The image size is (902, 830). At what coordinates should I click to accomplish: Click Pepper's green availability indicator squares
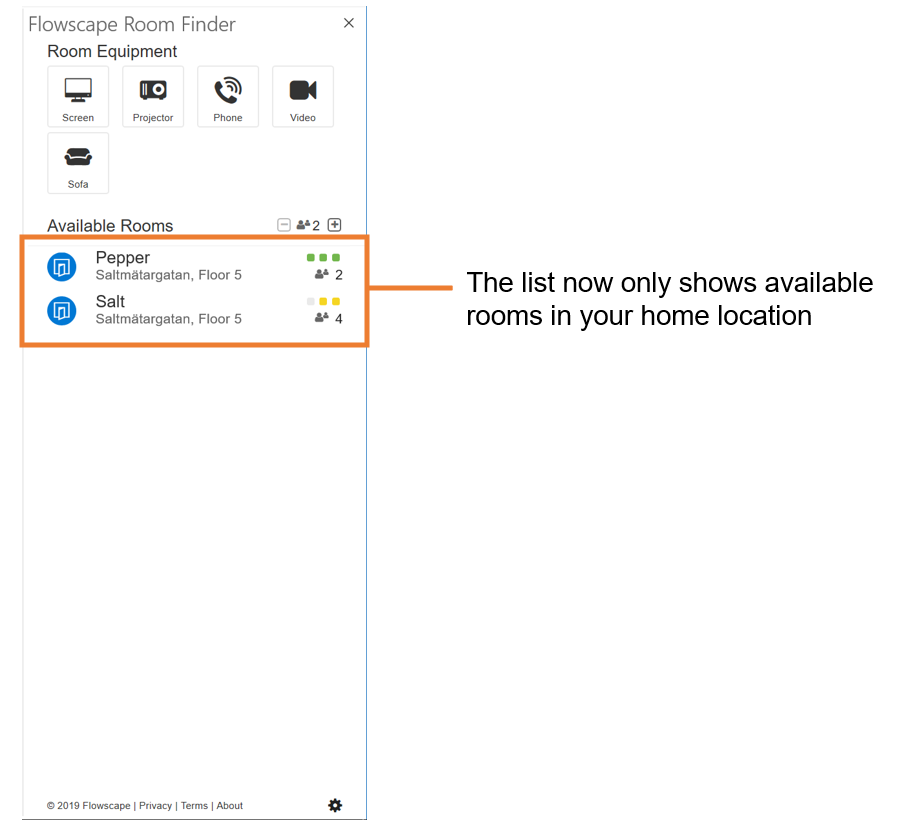point(323,258)
